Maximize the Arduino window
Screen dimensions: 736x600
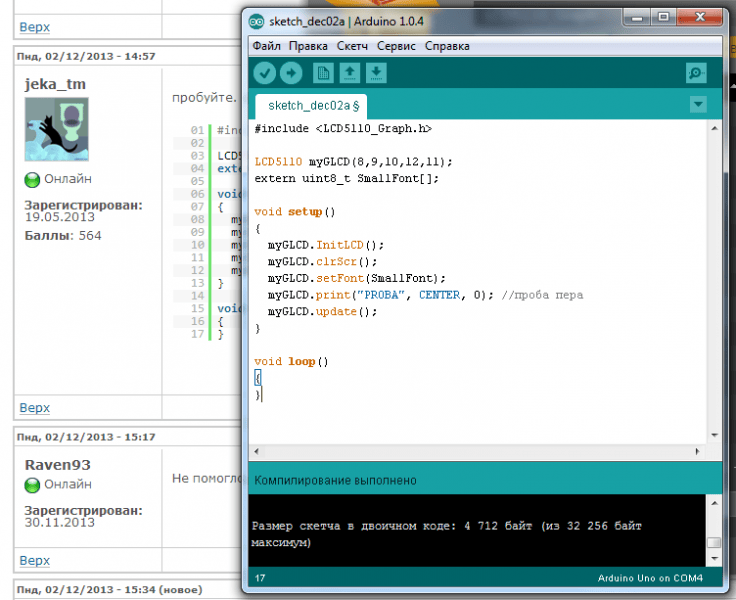[663, 18]
